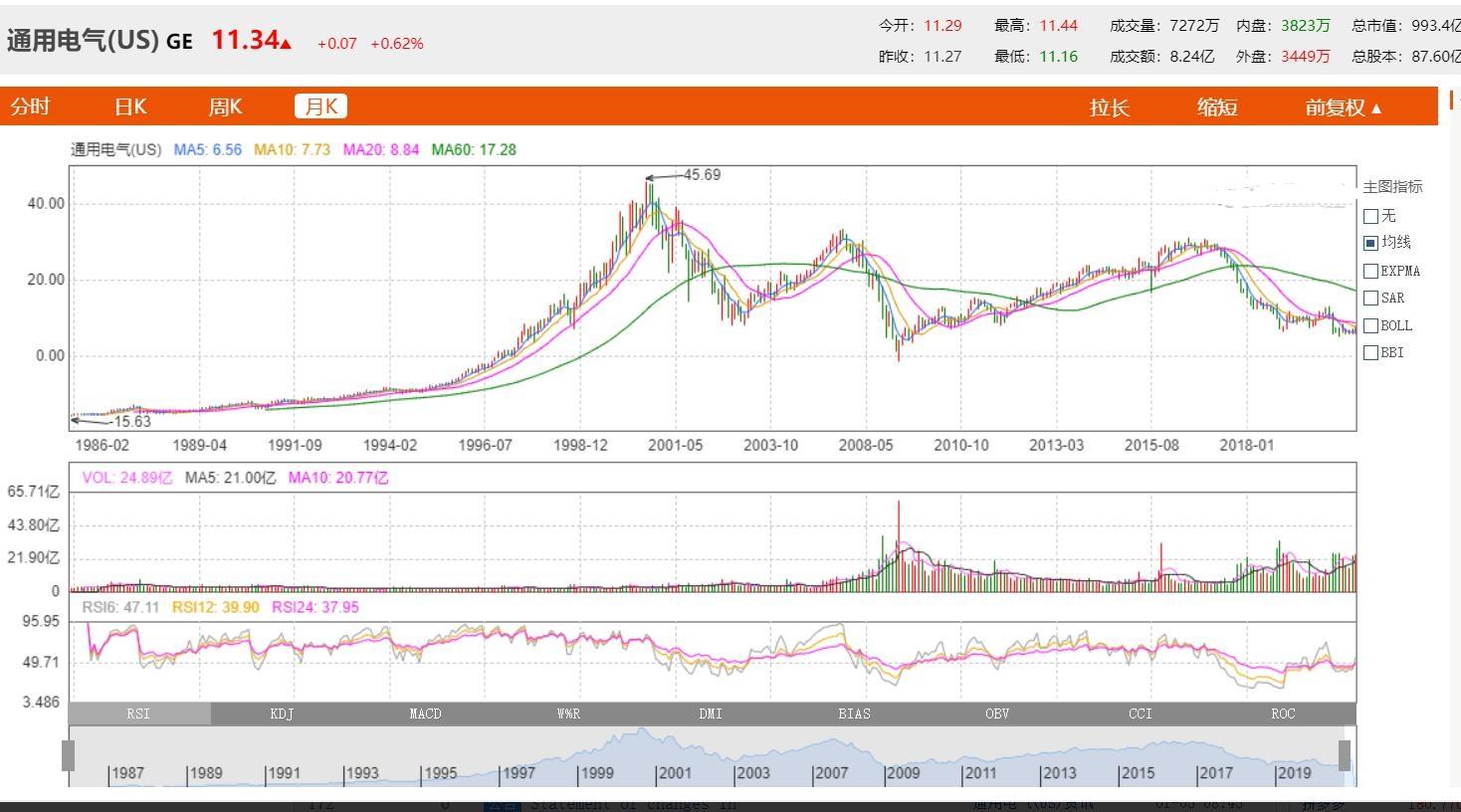Toggle the 均线 moving average checkbox

[x=1370, y=243]
